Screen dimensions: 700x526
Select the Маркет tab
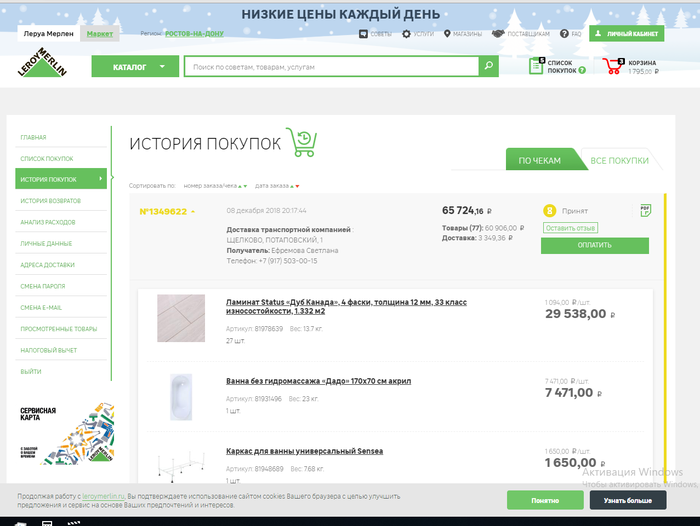coord(100,33)
